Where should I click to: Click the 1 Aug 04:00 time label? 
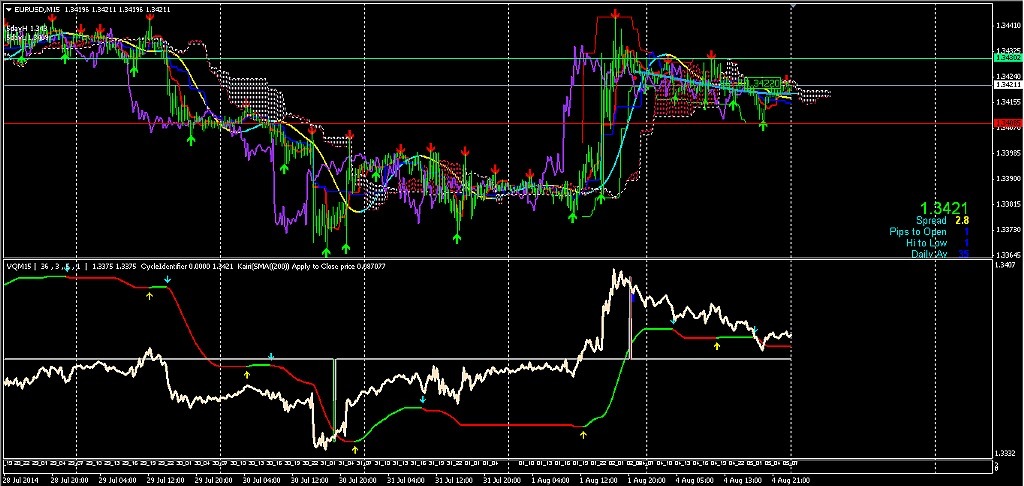(x=551, y=480)
